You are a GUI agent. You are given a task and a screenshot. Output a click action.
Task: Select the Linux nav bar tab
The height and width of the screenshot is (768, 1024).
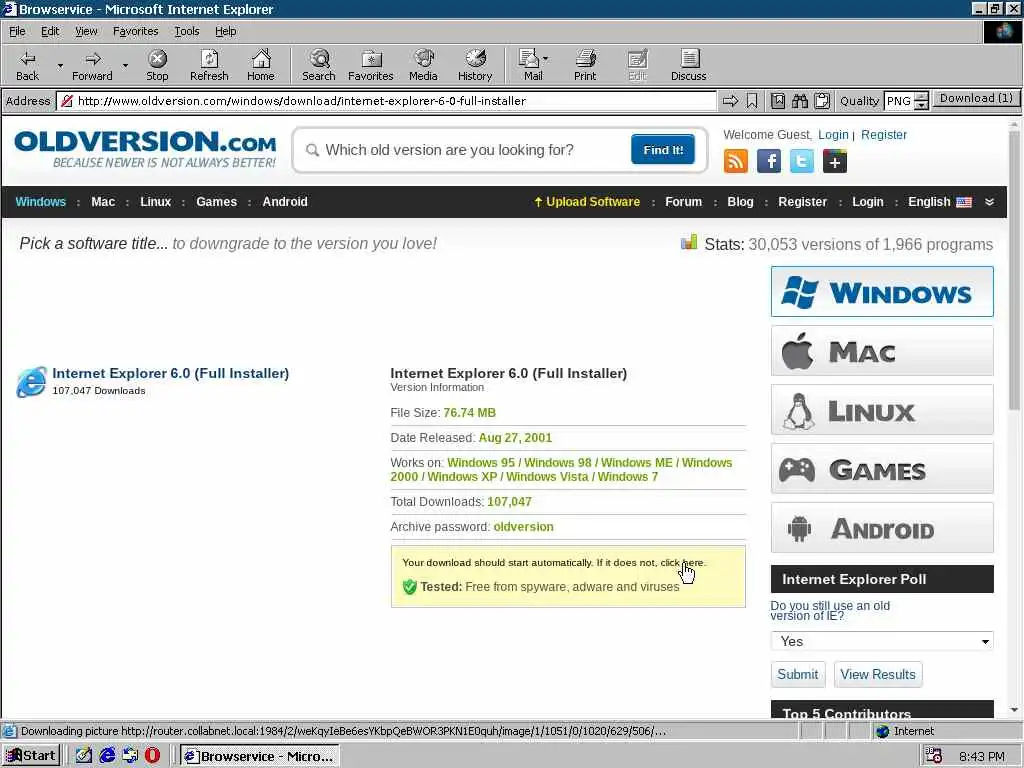pyautogui.click(x=155, y=202)
